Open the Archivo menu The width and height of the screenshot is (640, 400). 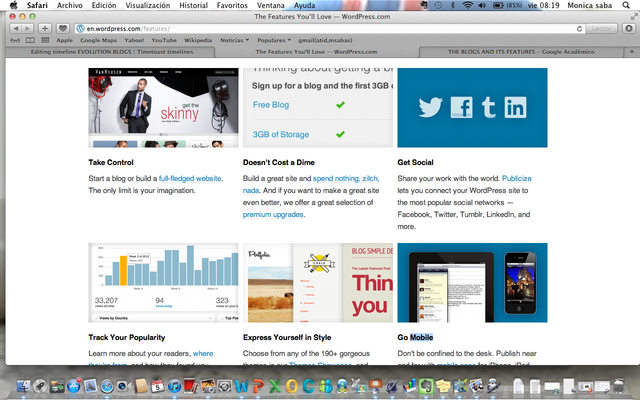click(70, 5)
